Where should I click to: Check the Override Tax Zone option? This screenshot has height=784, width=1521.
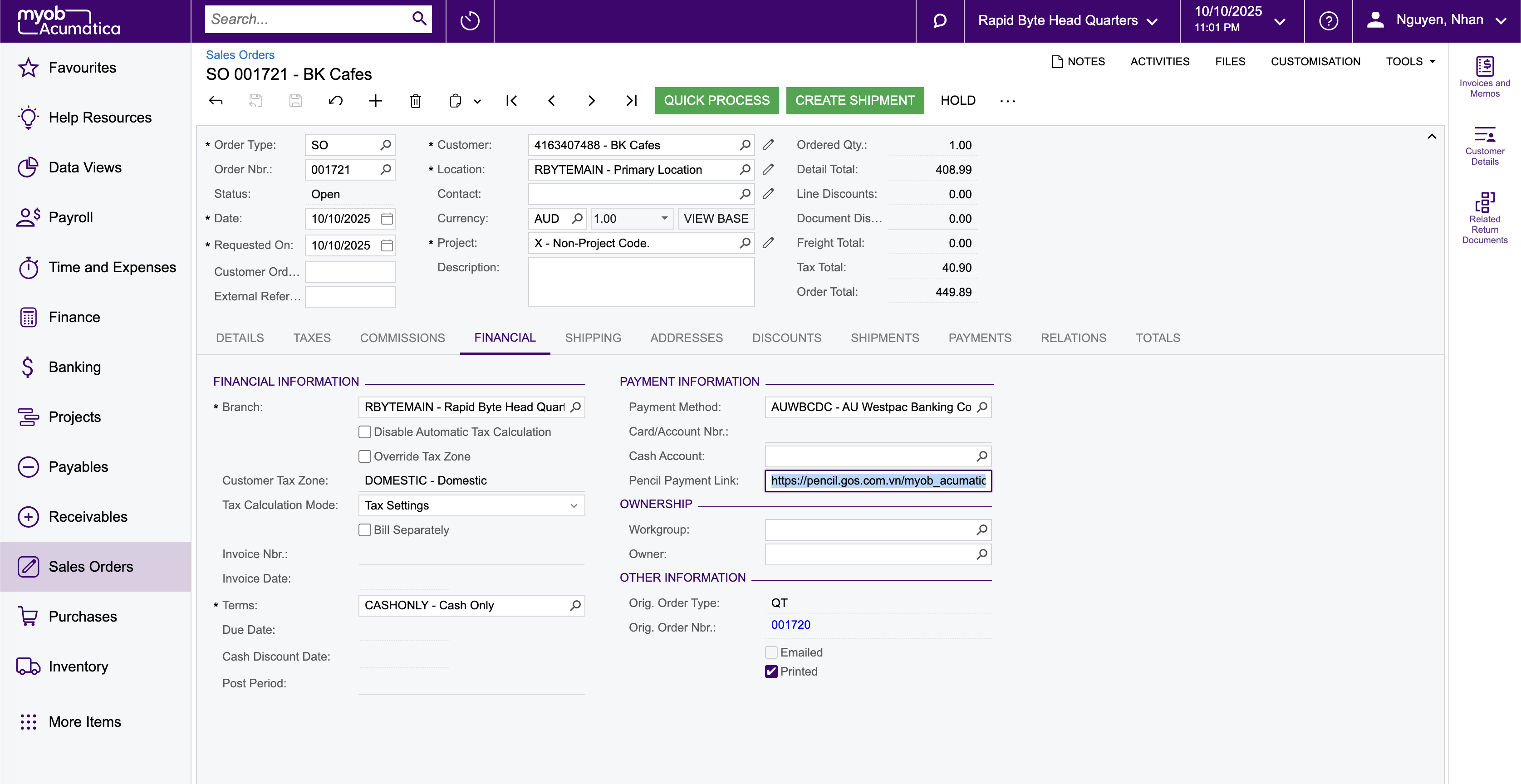click(365, 456)
